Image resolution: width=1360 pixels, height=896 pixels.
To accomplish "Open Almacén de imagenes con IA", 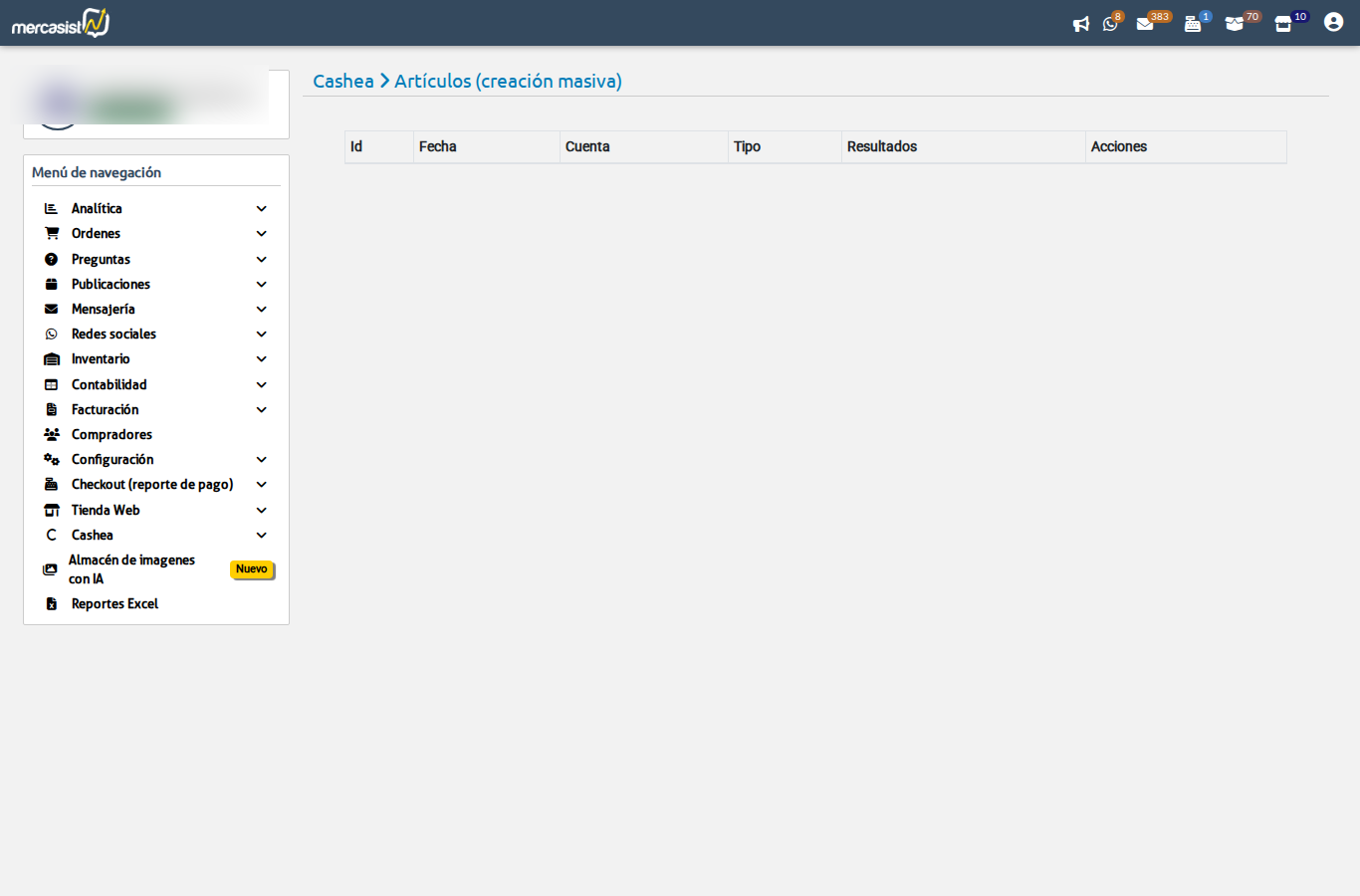I will tap(131, 569).
